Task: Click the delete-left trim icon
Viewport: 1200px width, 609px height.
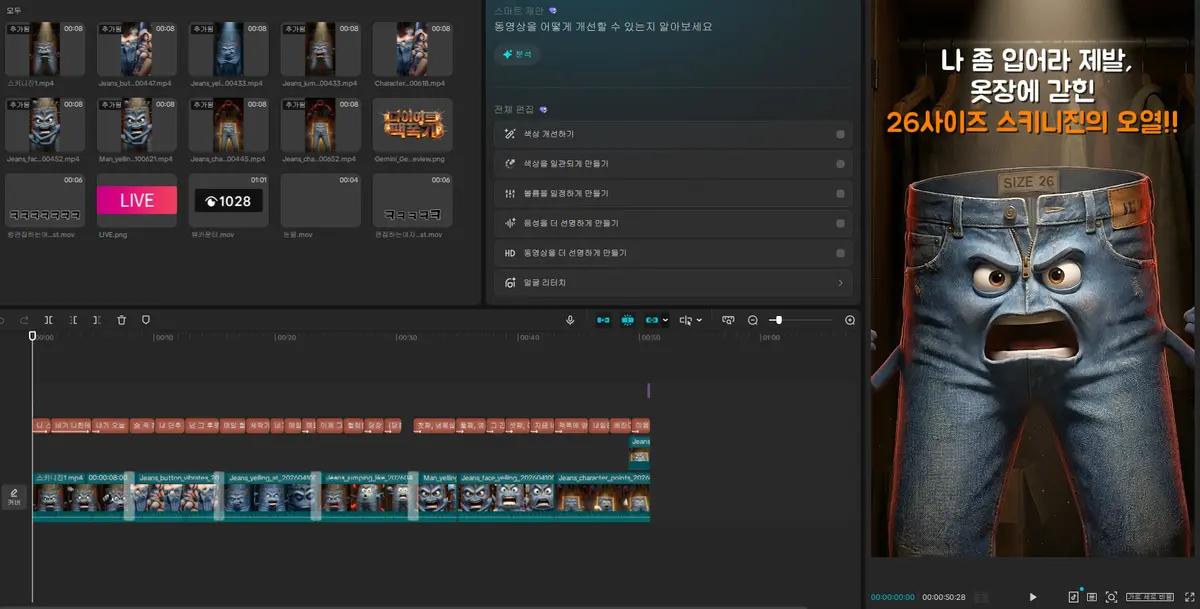Action: (74, 320)
